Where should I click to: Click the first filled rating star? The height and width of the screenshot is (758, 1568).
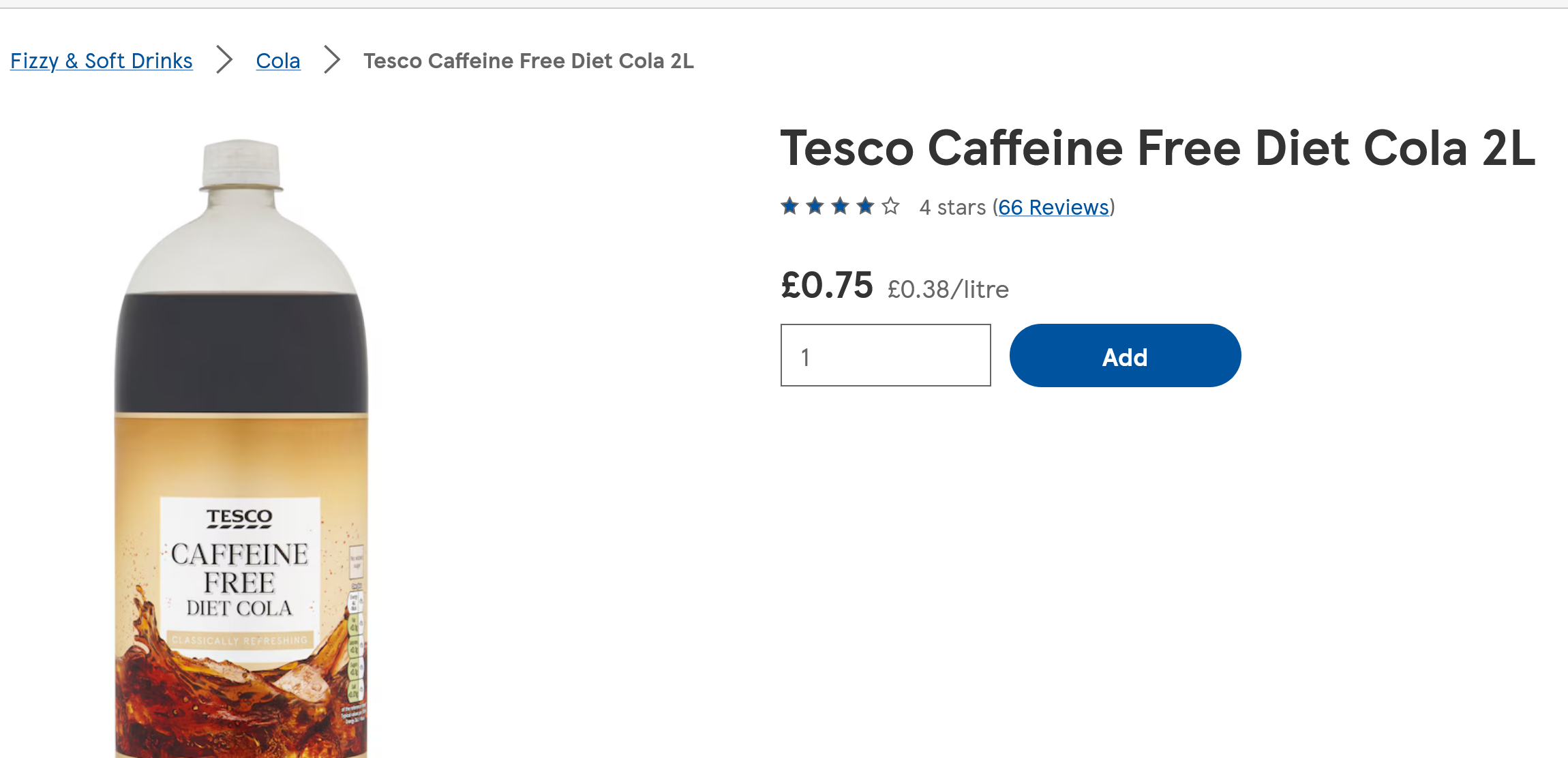(x=790, y=206)
